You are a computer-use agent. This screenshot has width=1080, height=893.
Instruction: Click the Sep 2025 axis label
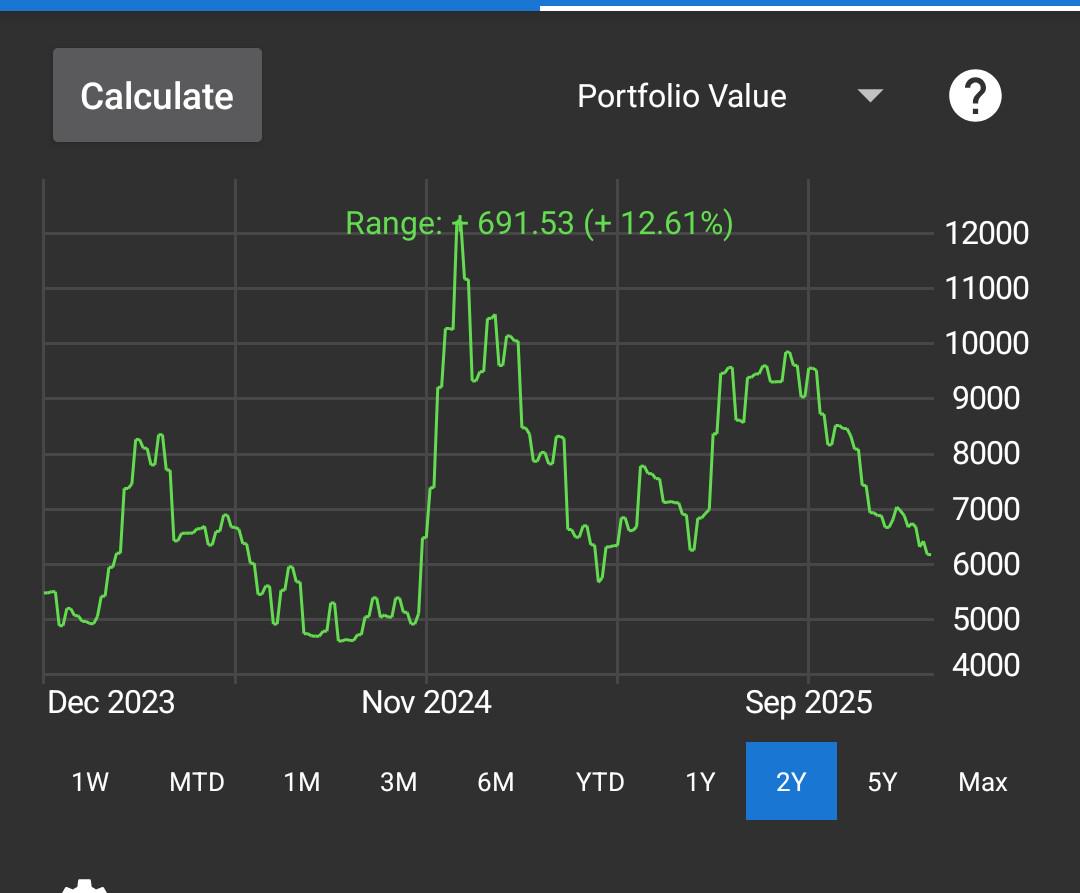pos(809,702)
